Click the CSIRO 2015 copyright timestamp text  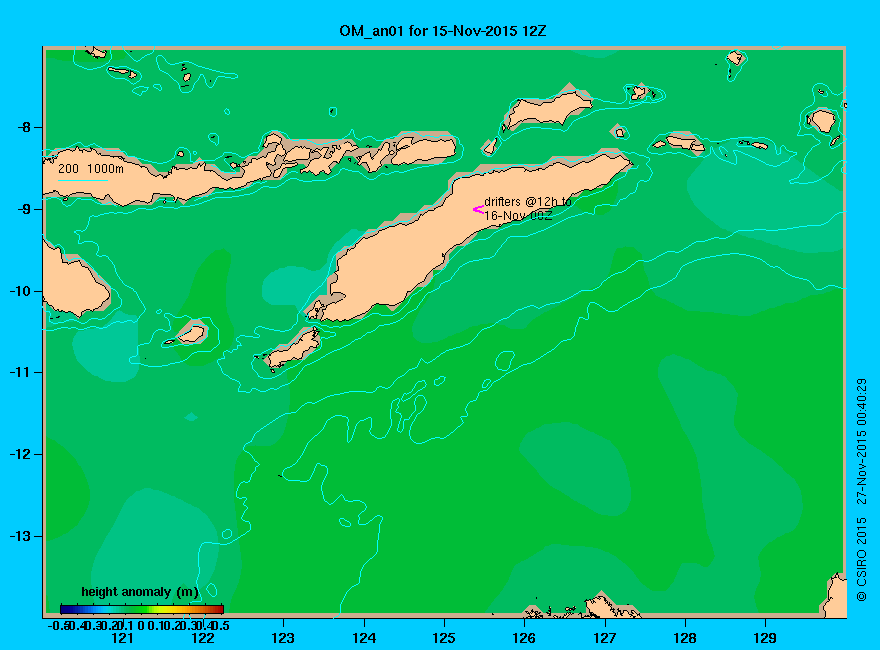(x=861, y=489)
